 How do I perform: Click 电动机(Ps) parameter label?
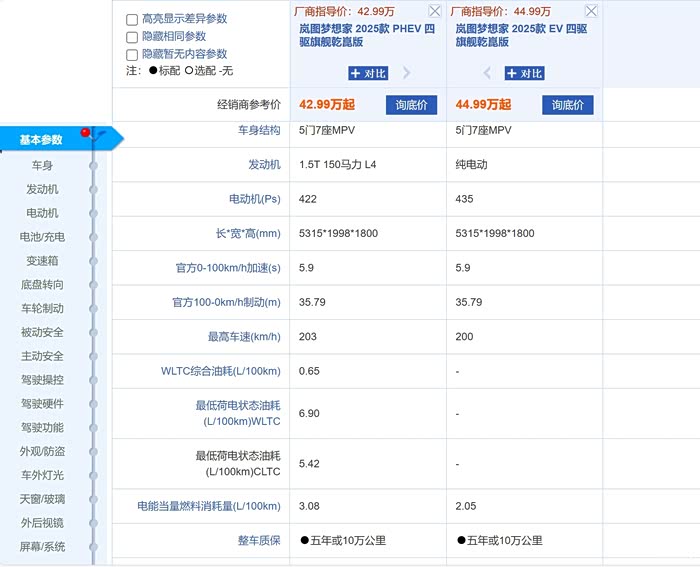254,199
